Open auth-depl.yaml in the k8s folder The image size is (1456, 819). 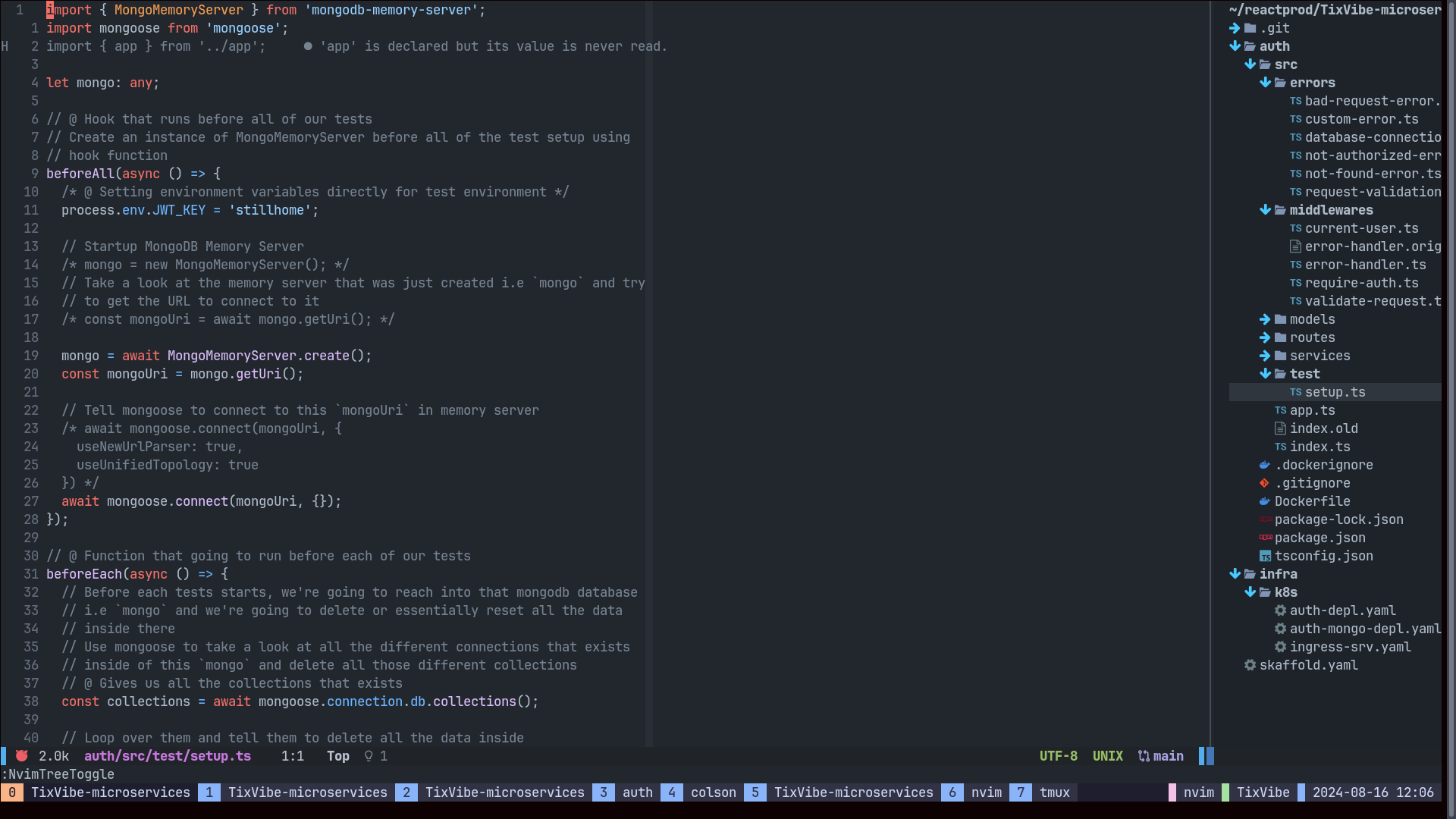click(x=1342, y=610)
